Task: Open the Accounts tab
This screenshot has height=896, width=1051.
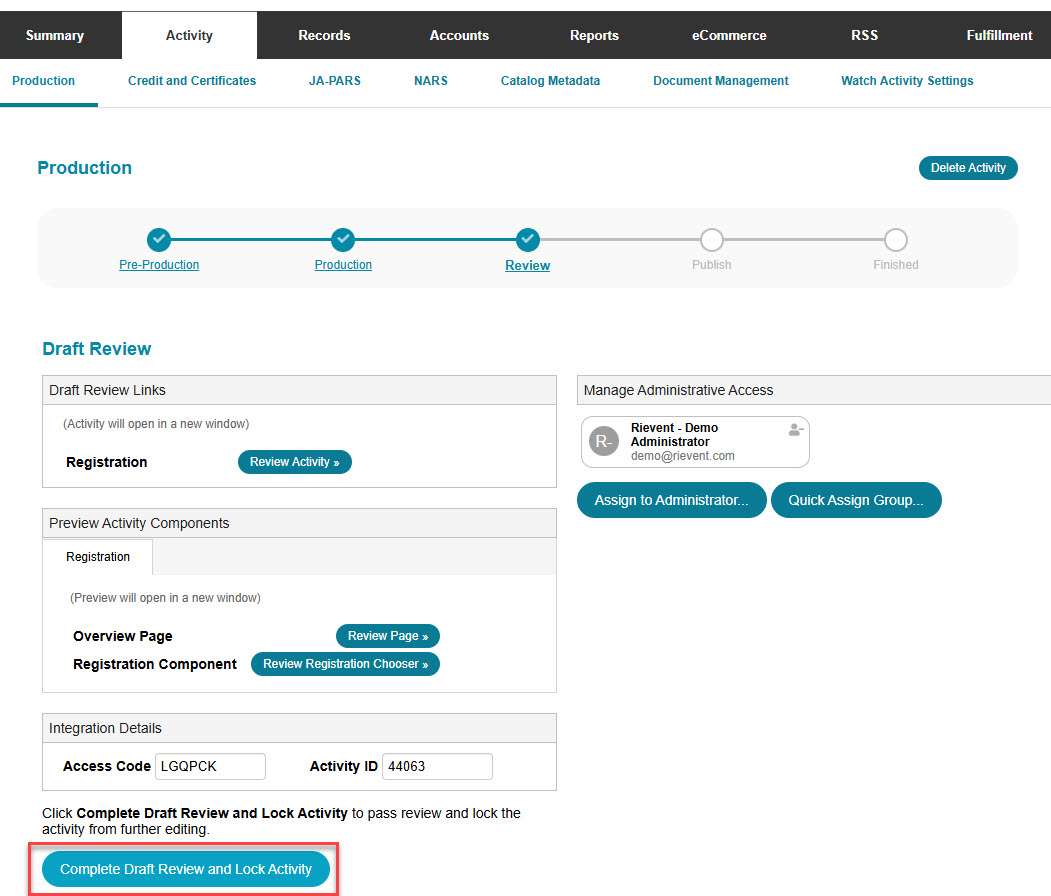Action: pos(459,36)
